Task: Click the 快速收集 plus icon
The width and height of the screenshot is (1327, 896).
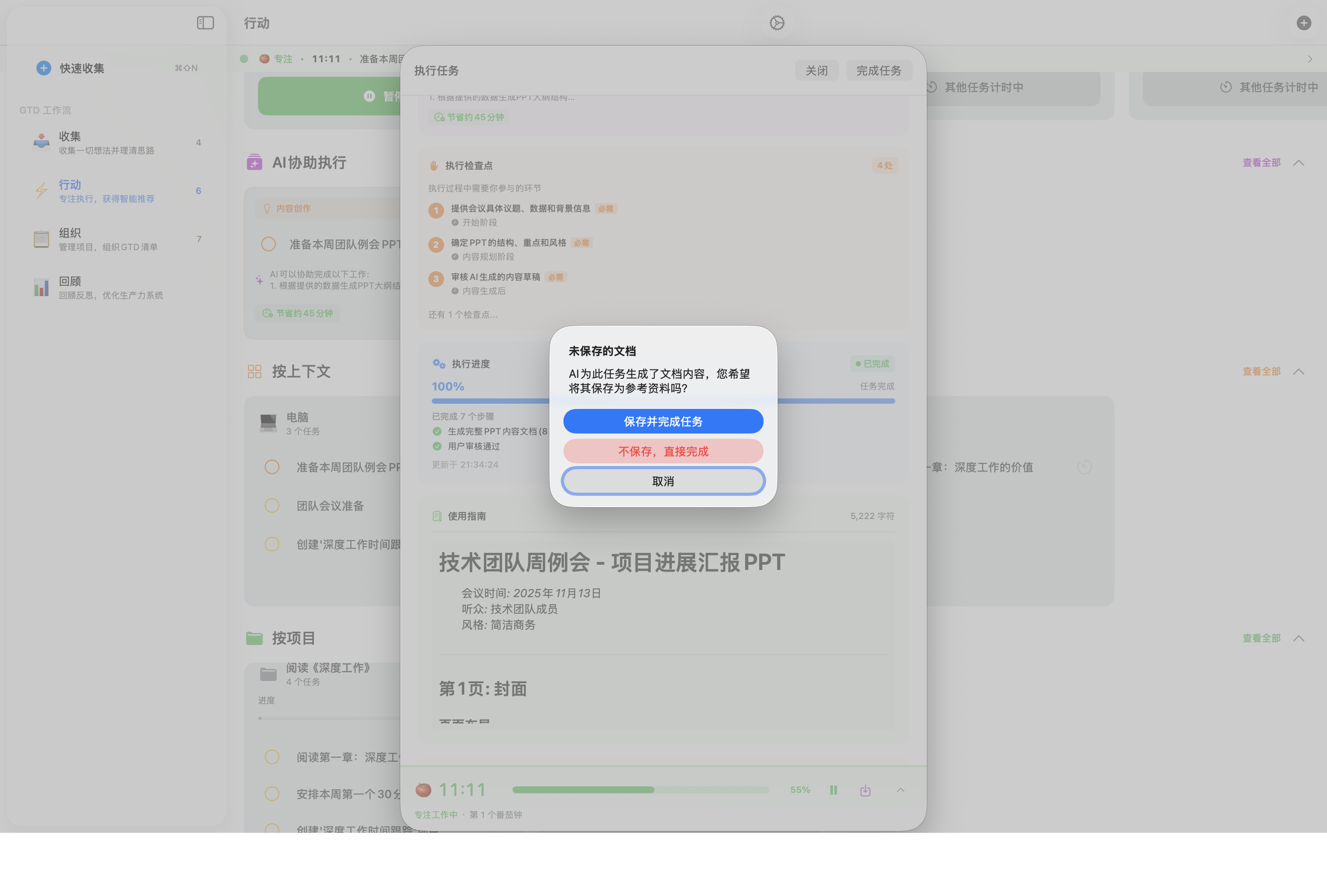Action: (43, 68)
